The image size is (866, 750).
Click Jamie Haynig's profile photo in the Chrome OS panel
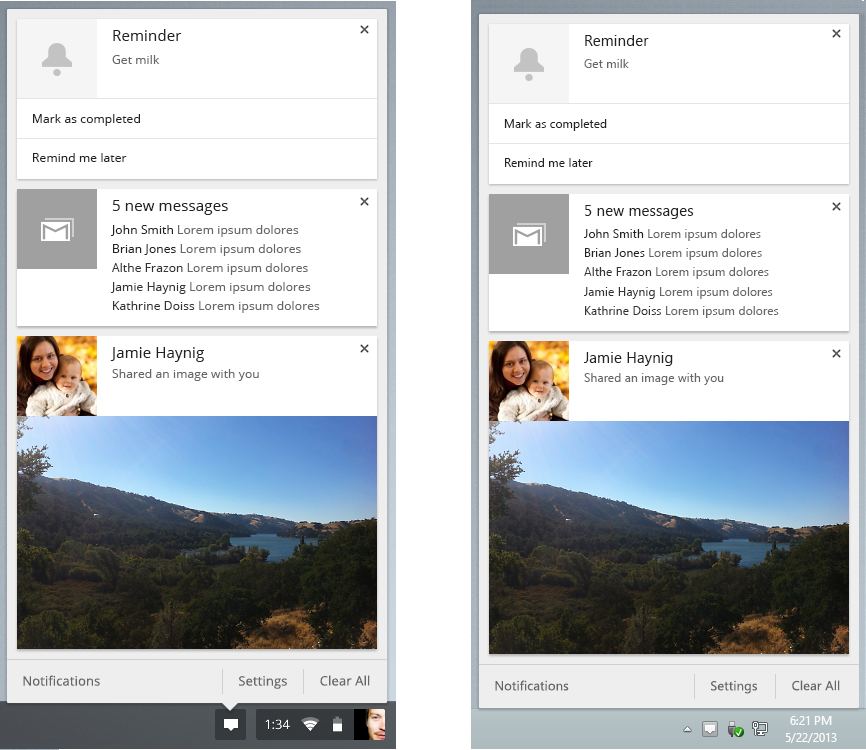click(57, 376)
